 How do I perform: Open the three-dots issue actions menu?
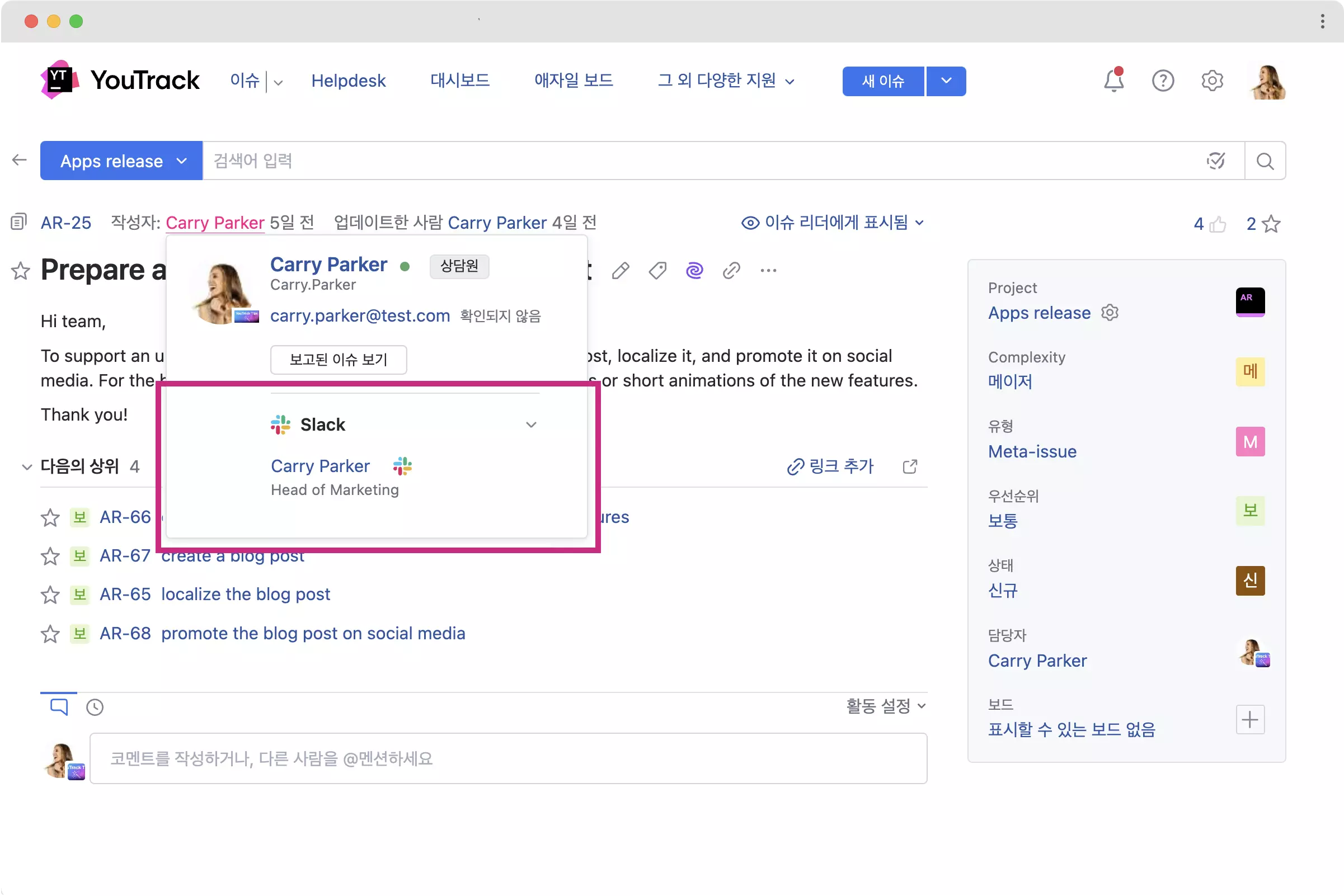click(x=768, y=270)
